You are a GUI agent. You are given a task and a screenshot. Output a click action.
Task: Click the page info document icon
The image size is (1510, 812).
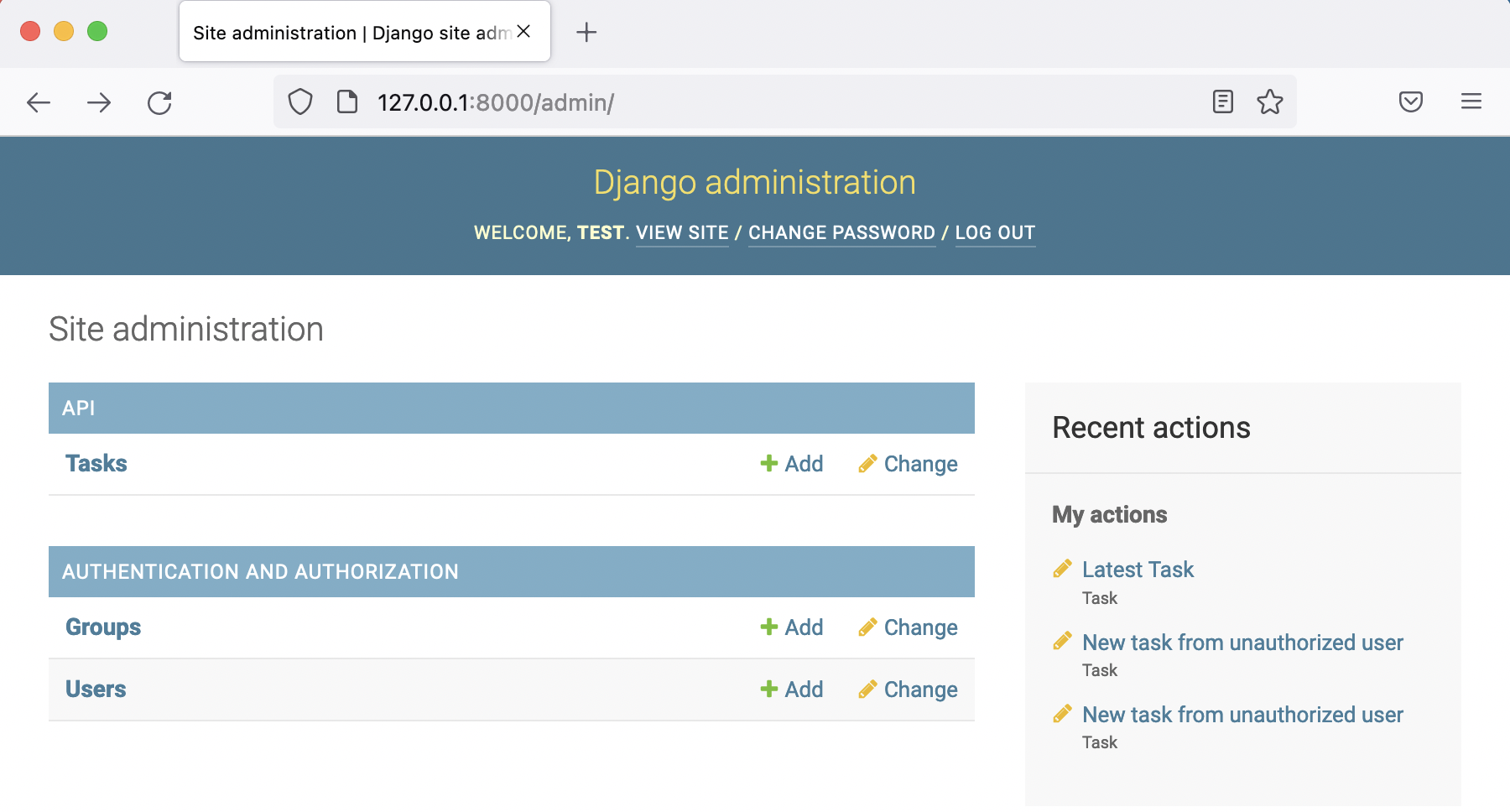click(x=347, y=102)
